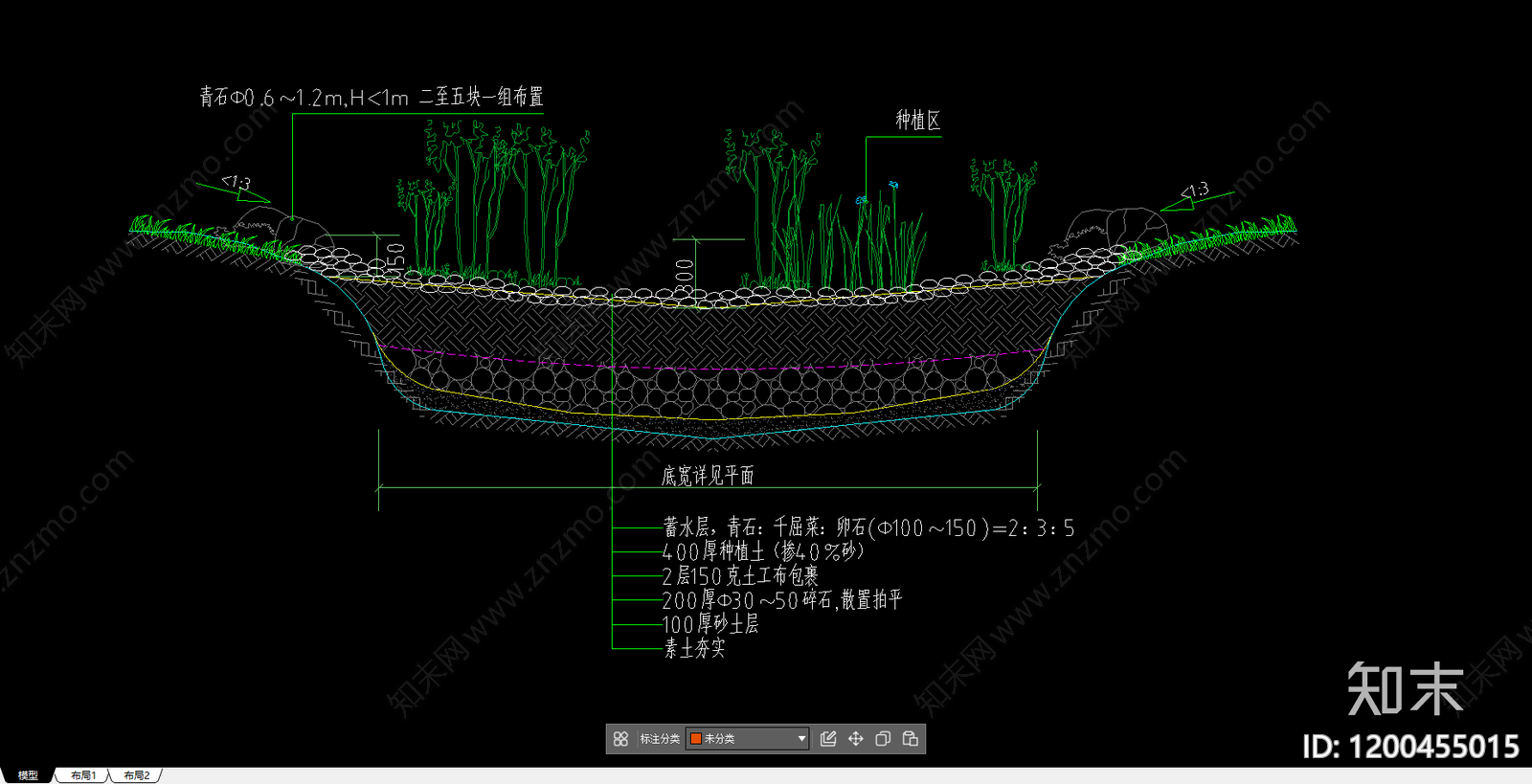This screenshot has width=1532, height=784.
Task: Click the orange category color swatch
Action: tap(696, 739)
